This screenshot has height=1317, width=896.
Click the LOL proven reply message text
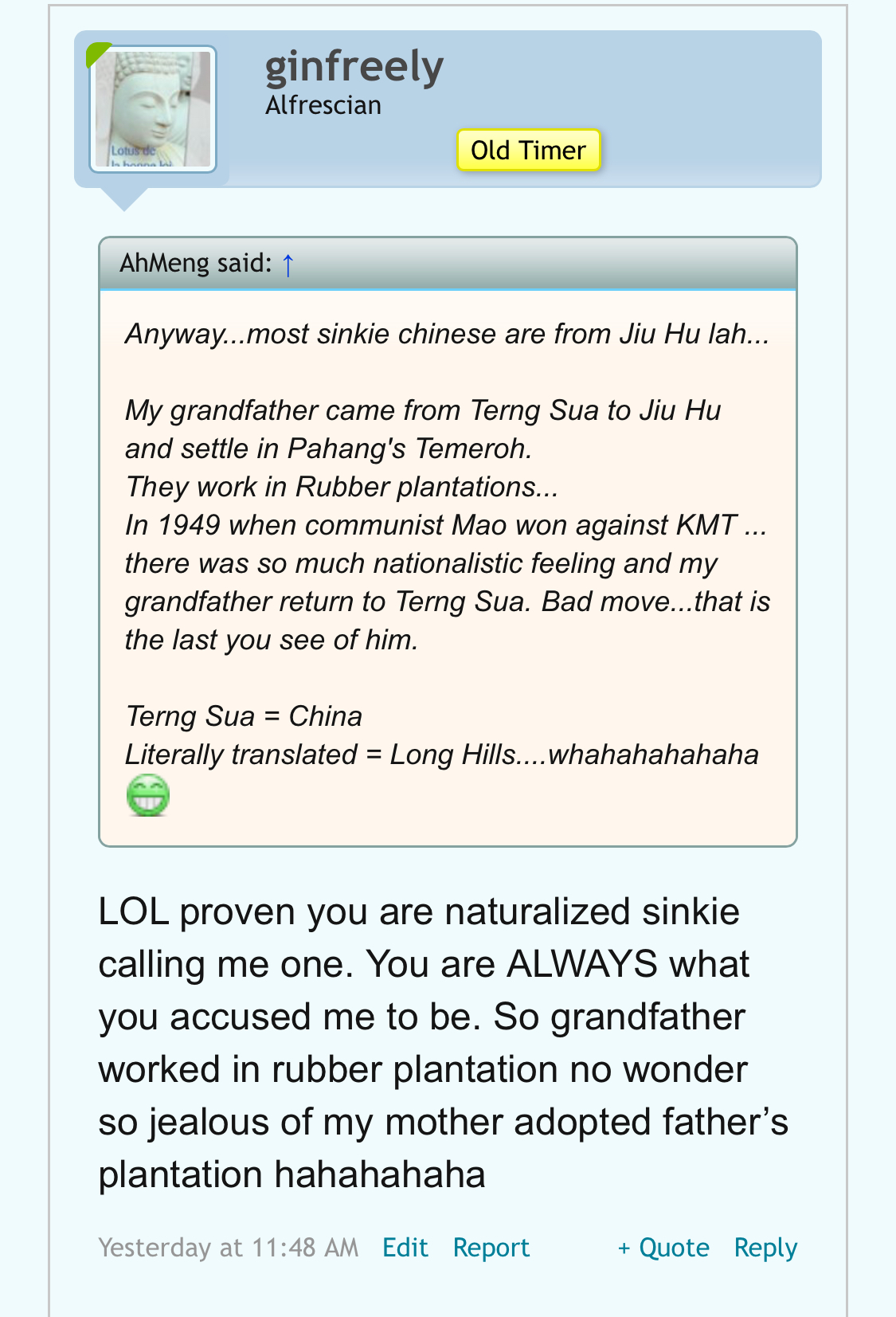[443, 1043]
